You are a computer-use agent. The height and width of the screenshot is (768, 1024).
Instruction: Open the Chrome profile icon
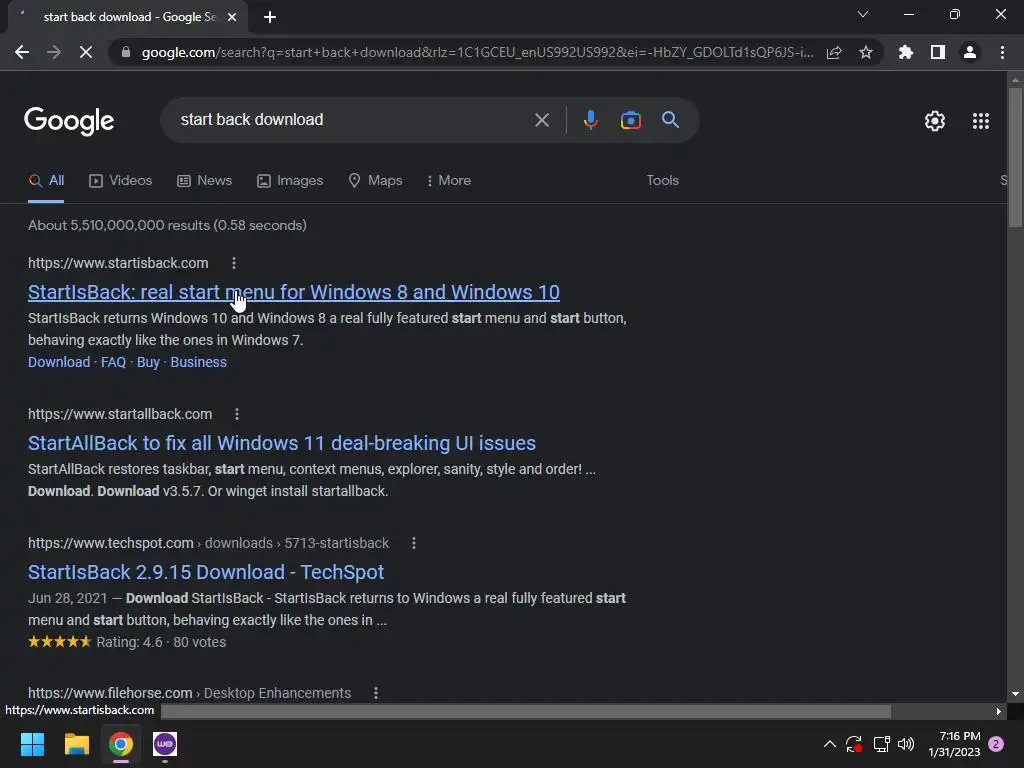(x=970, y=52)
